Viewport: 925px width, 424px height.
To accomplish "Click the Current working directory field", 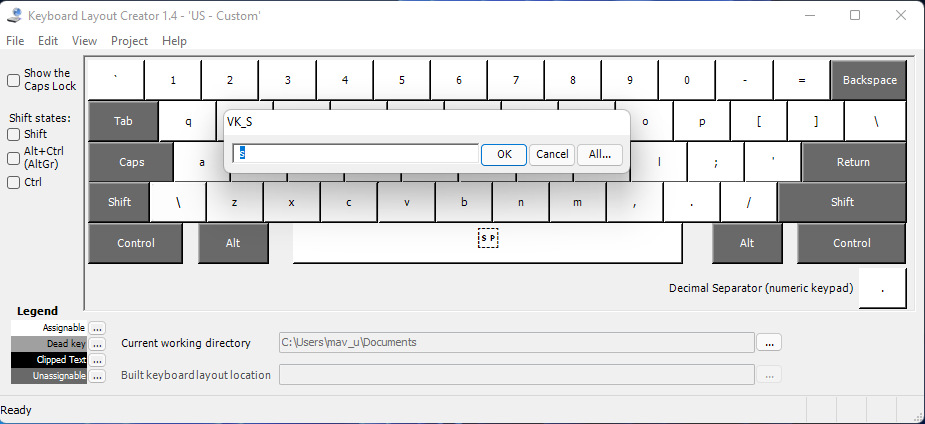I will [517, 343].
